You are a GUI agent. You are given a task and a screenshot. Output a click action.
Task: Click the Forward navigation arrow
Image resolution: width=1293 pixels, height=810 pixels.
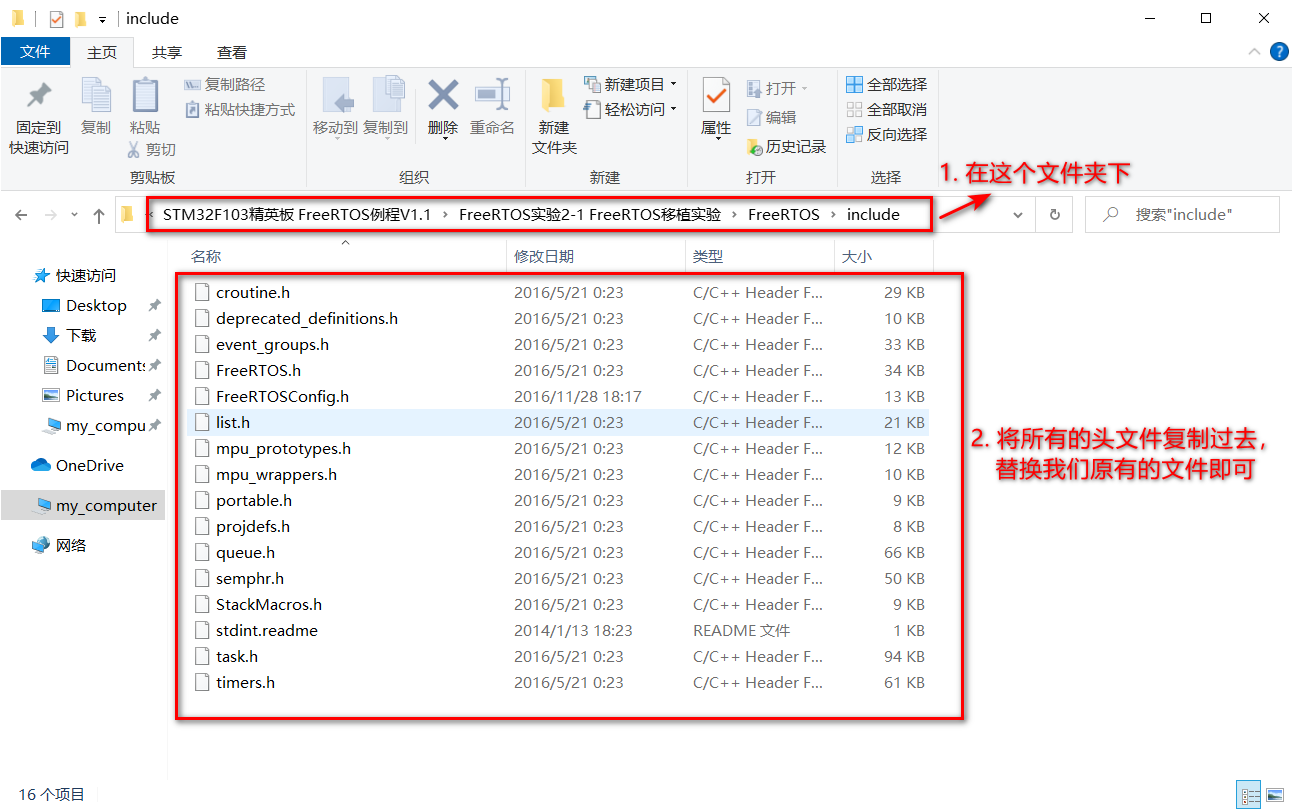50,215
